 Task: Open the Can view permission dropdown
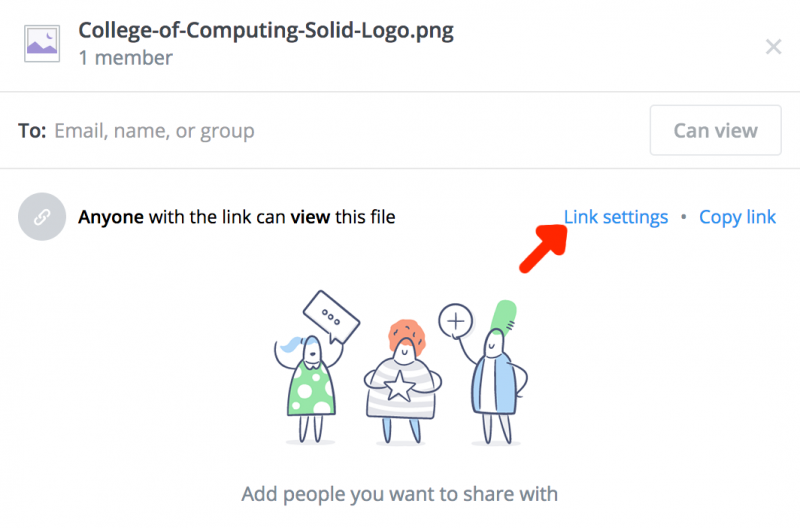715,130
